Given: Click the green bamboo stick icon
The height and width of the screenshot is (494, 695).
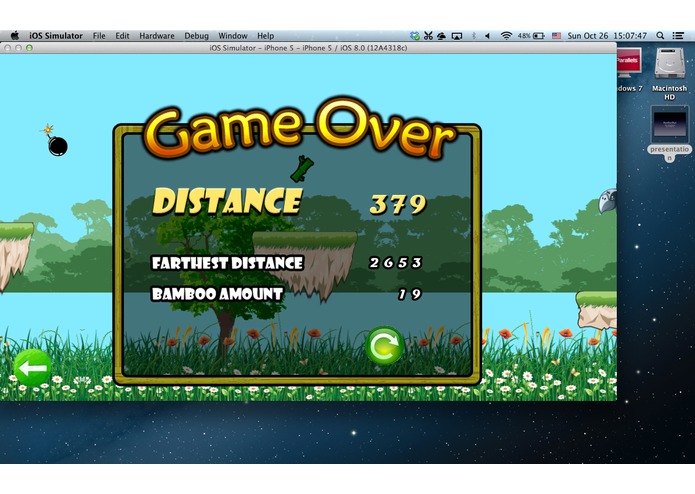Looking at the screenshot, I should pos(302,169).
